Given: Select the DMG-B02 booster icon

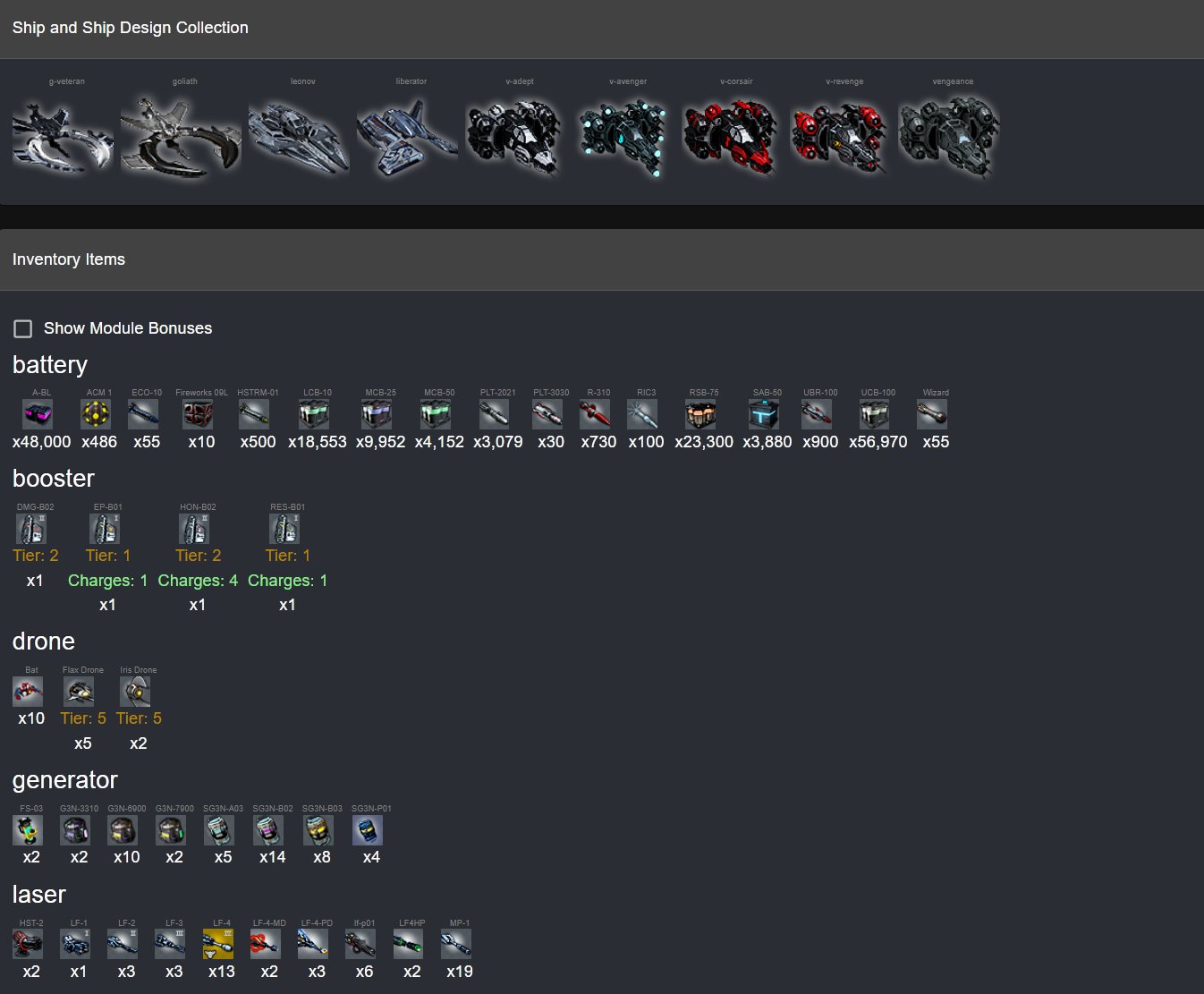Looking at the screenshot, I should point(31,529).
